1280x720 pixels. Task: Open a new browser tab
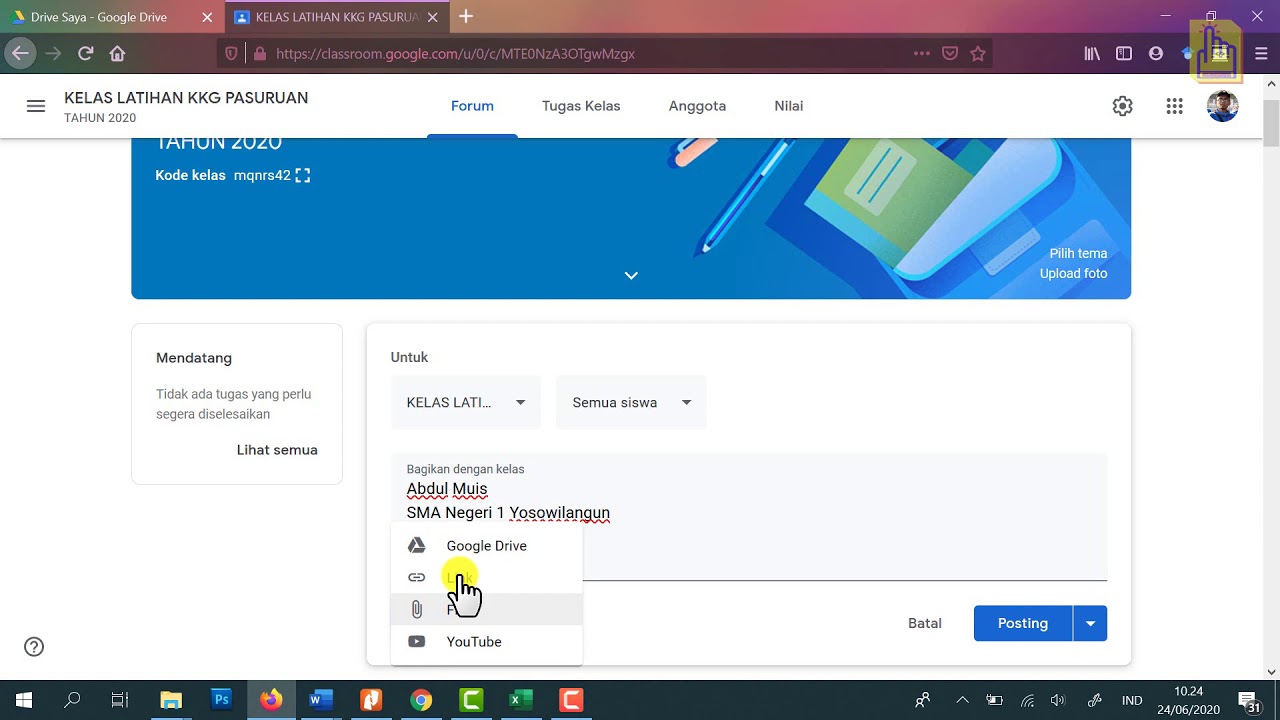[466, 17]
